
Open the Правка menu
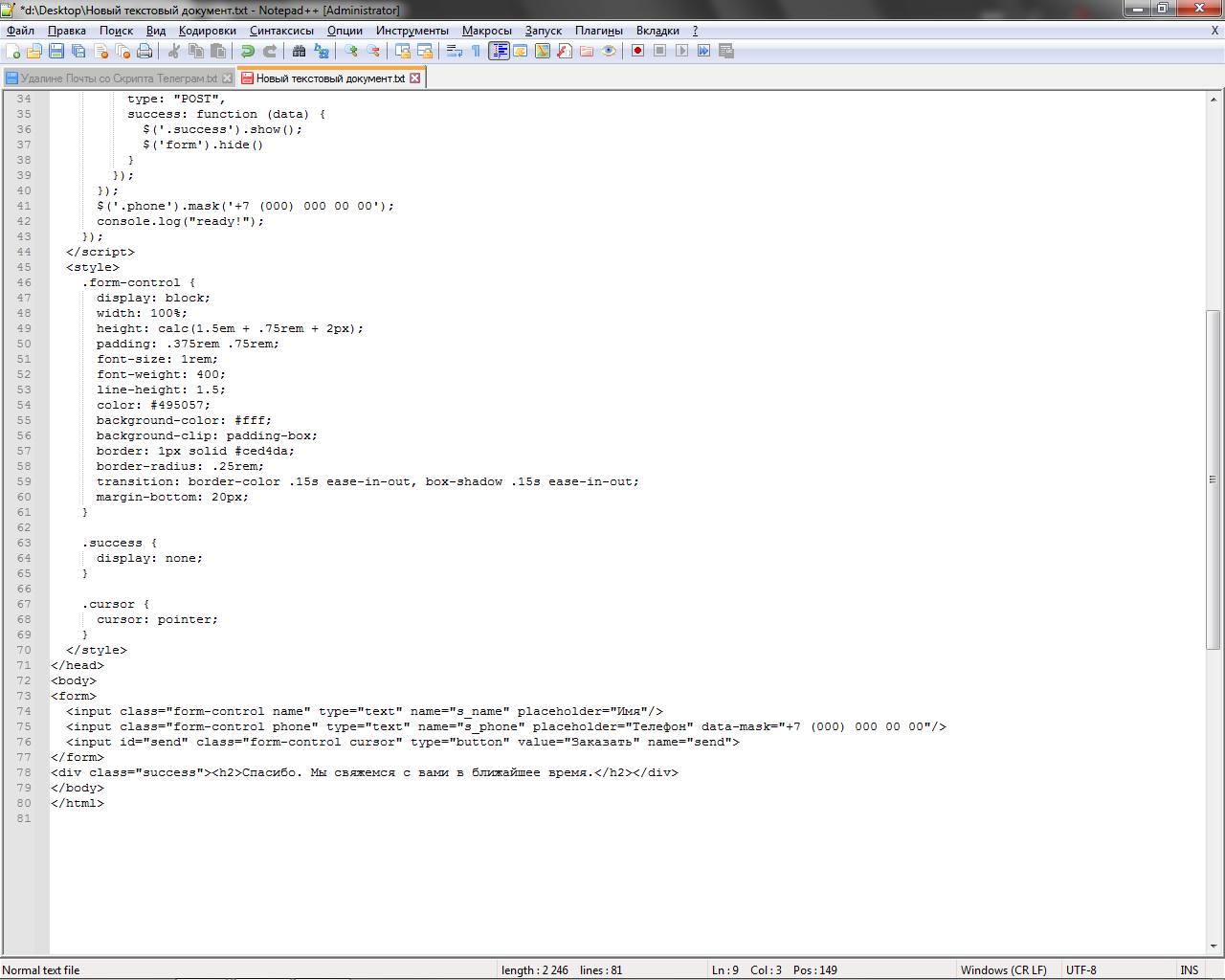(67, 31)
